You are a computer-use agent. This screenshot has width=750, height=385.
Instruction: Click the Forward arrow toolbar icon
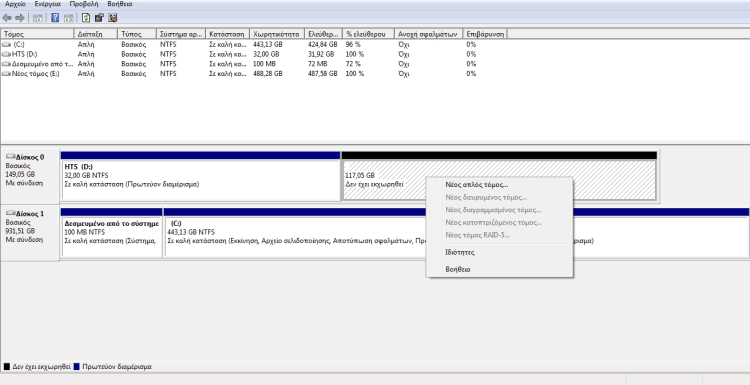click(x=20, y=18)
